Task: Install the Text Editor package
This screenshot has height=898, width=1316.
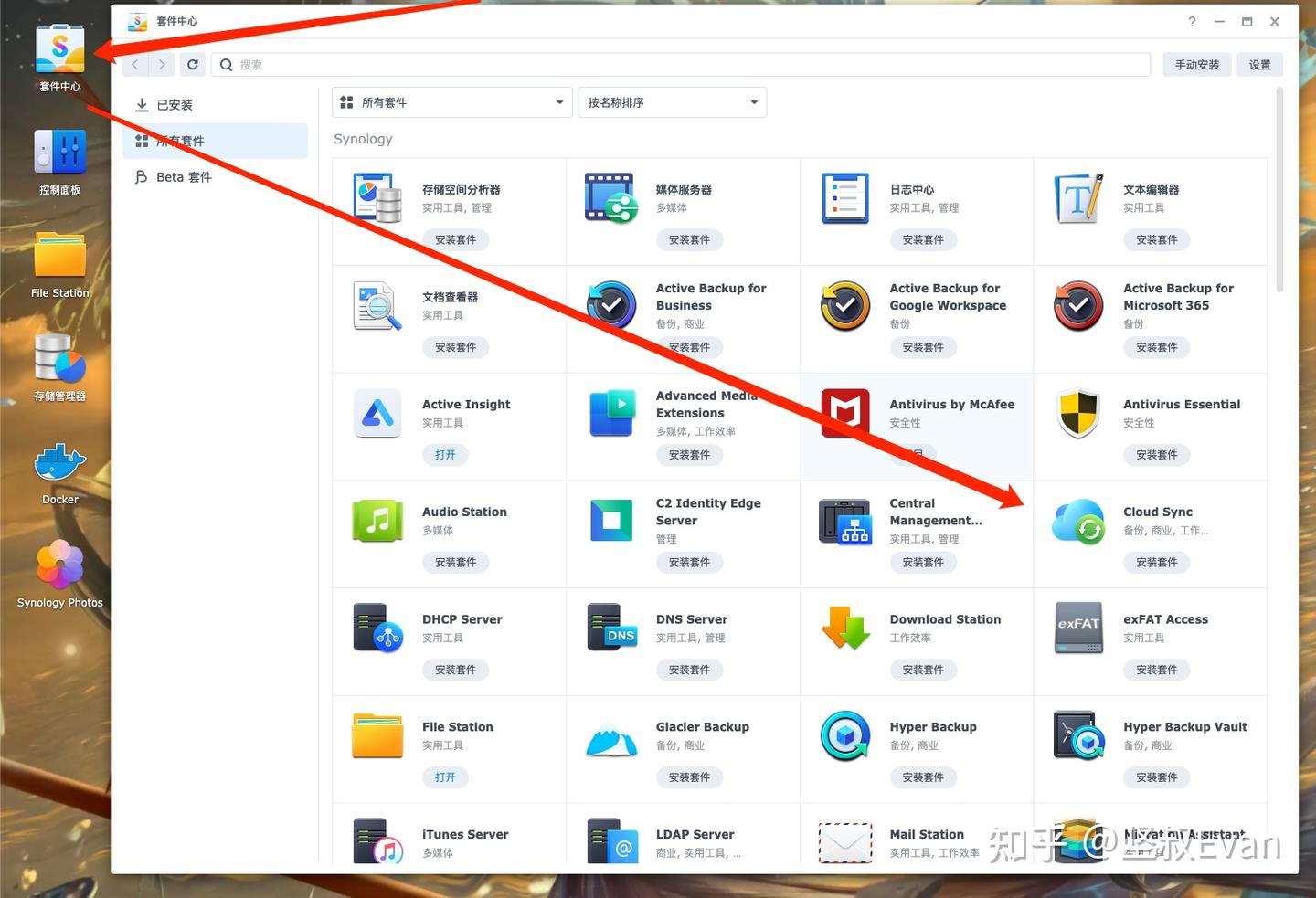Action: coord(1157,240)
